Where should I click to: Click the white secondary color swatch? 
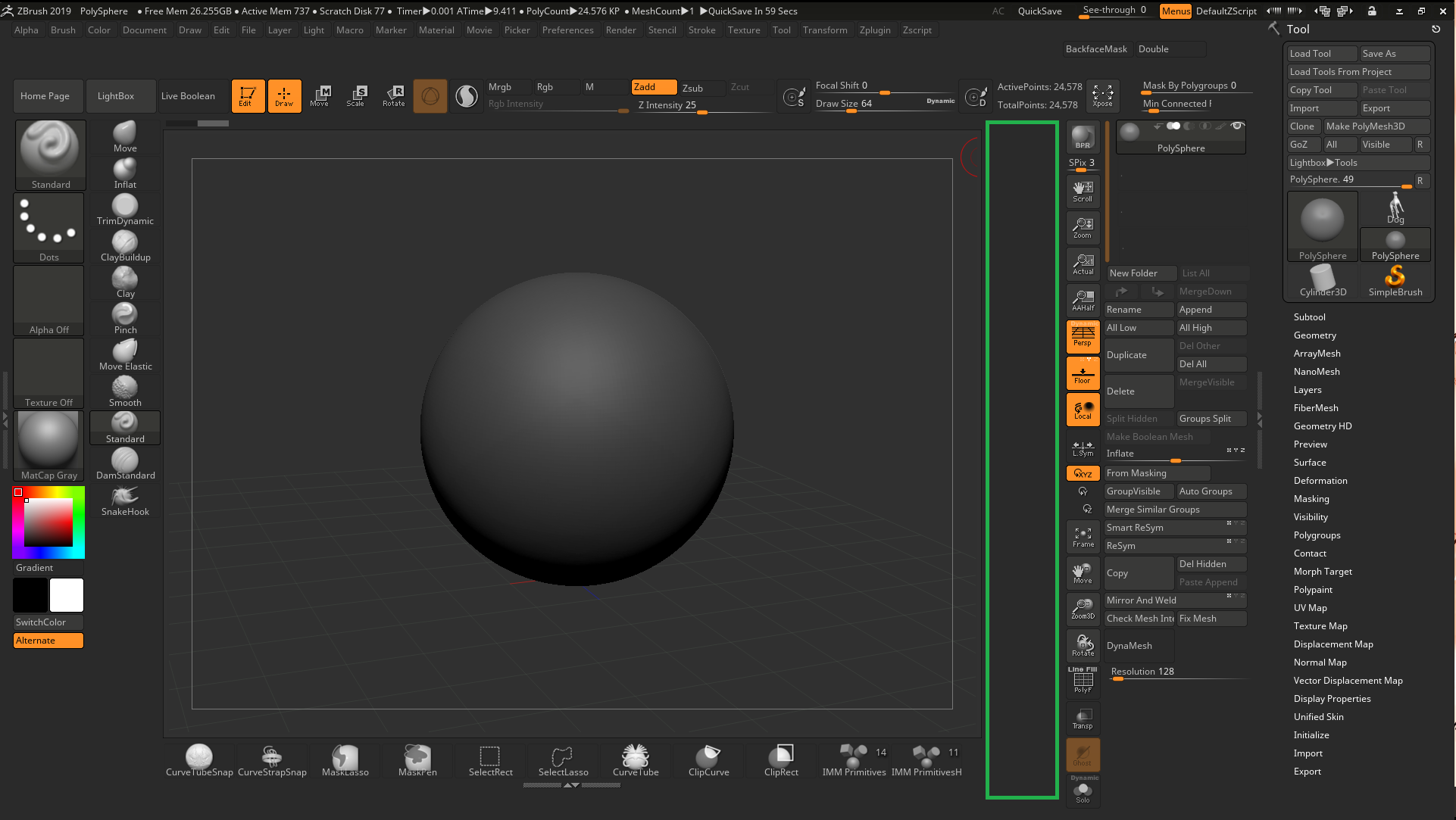click(x=67, y=595)
